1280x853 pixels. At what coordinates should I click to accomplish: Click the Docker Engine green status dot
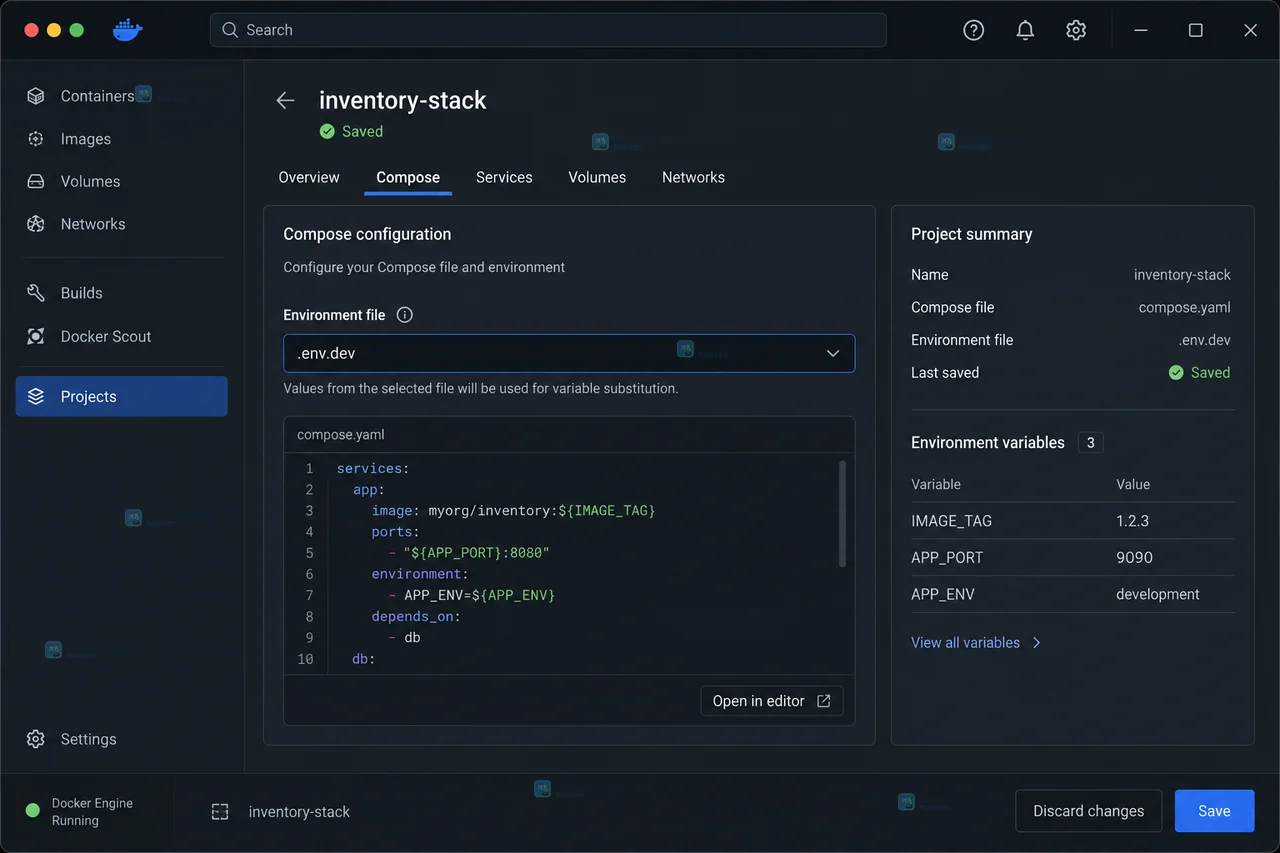32,811
